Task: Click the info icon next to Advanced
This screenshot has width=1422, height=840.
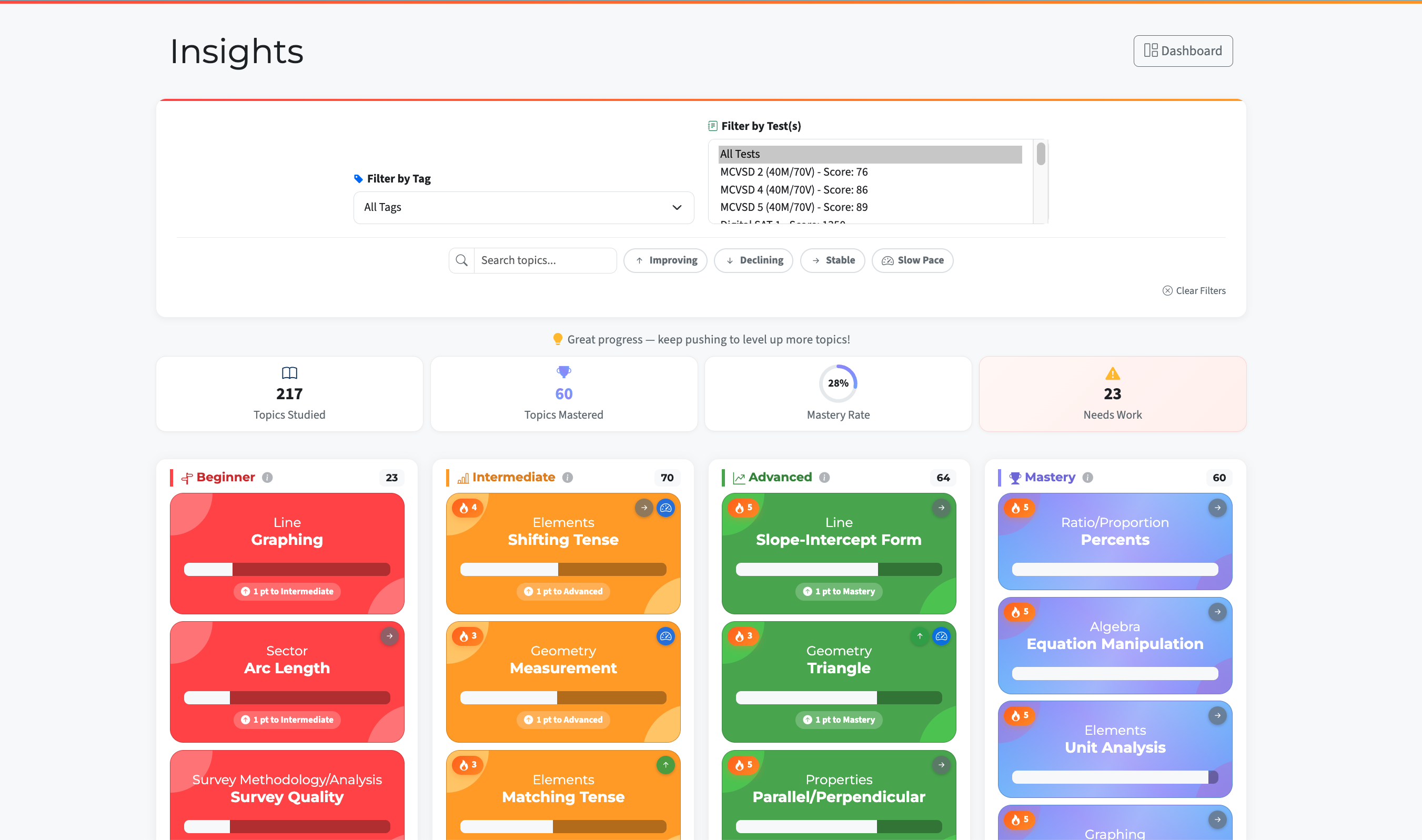Action: pyautogui.click(x=824, y=478)
